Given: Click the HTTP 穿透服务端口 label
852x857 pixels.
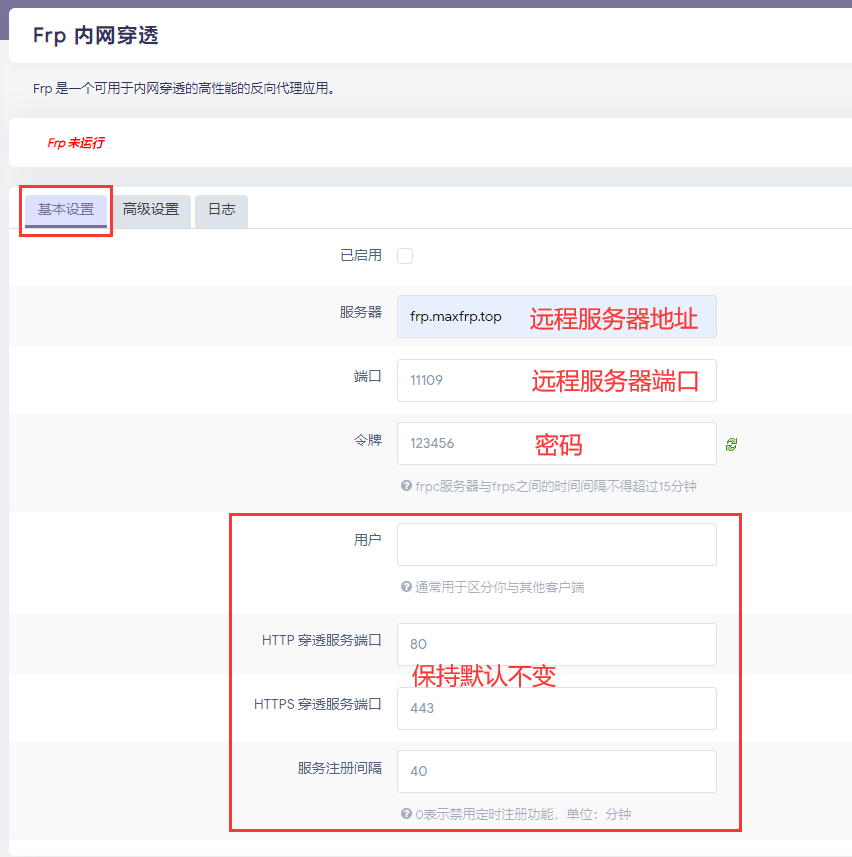Looking at the screenshot, I should [322, 640].
